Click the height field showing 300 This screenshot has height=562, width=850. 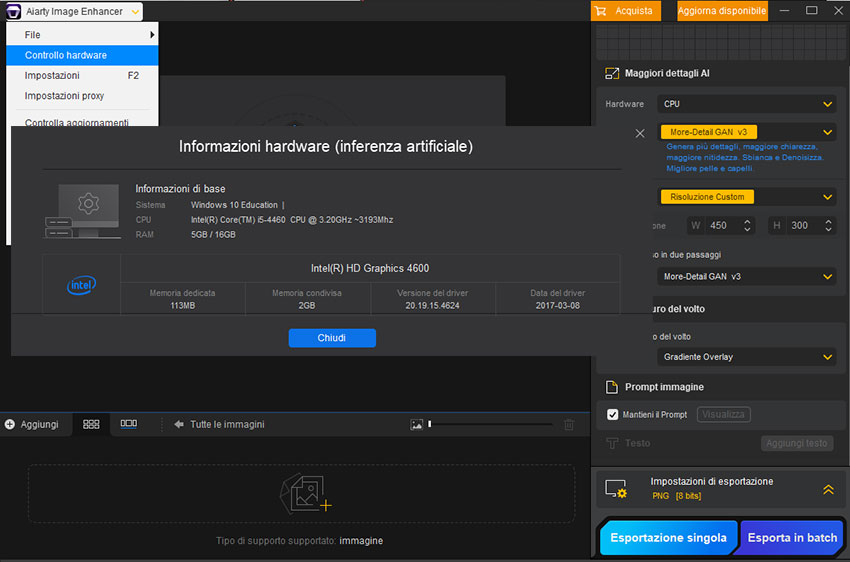click(803, 225)
